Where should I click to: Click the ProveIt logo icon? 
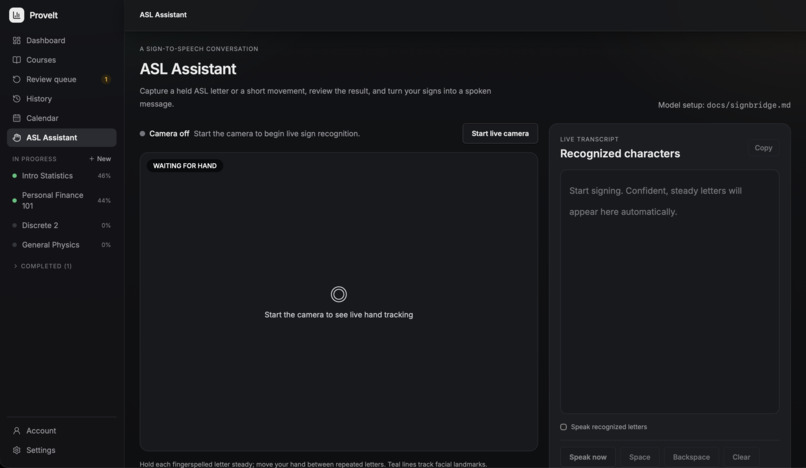(16, 15)
